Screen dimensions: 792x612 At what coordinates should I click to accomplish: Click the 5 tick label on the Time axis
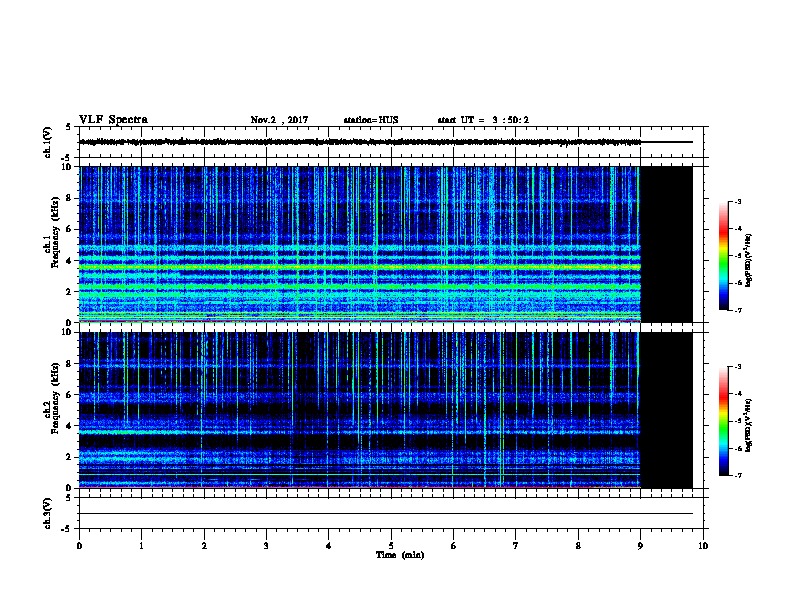[391, 545]
